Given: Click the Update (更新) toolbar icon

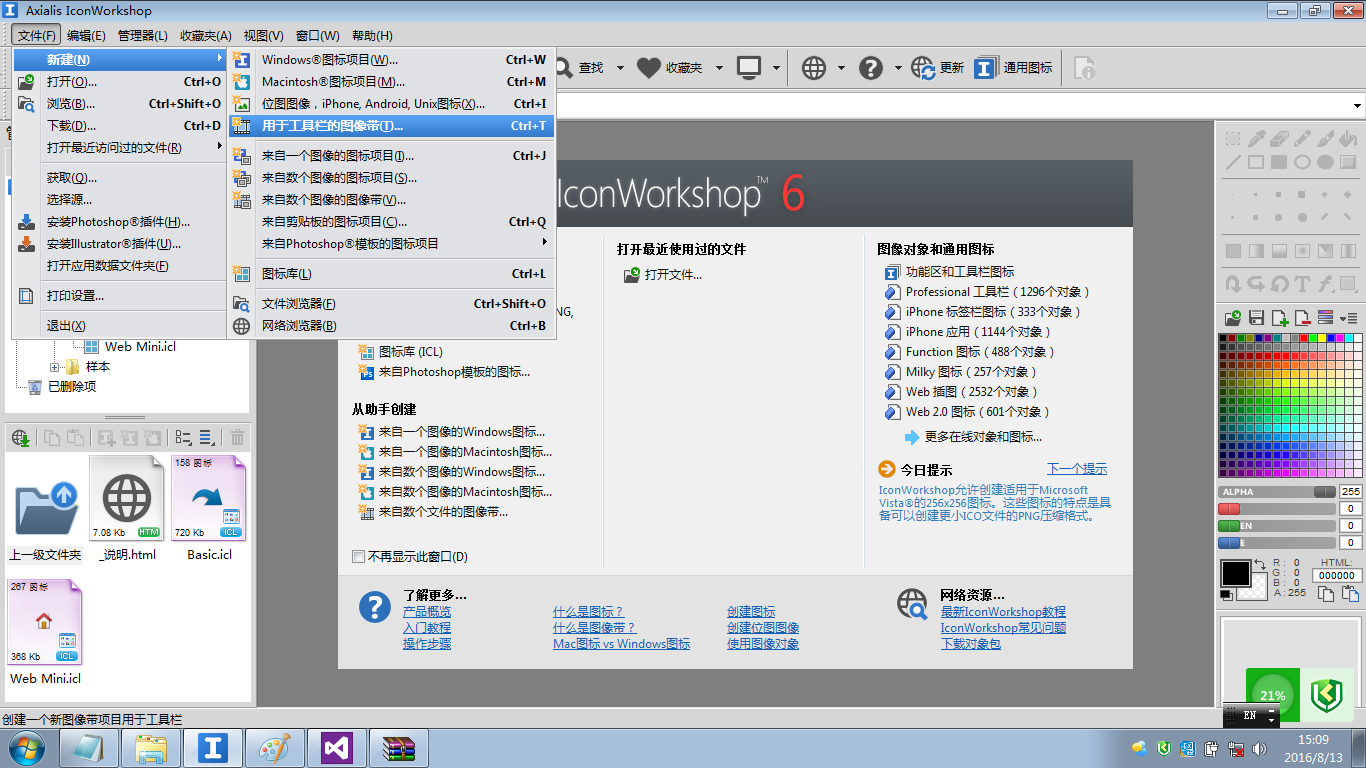Looking at the screenshot, I should pyautogui.click(x=923, y=67).
